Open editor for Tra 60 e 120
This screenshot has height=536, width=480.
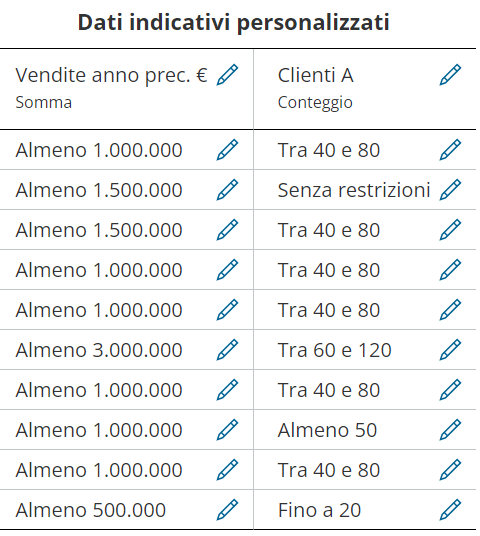[x=450, y=350]
